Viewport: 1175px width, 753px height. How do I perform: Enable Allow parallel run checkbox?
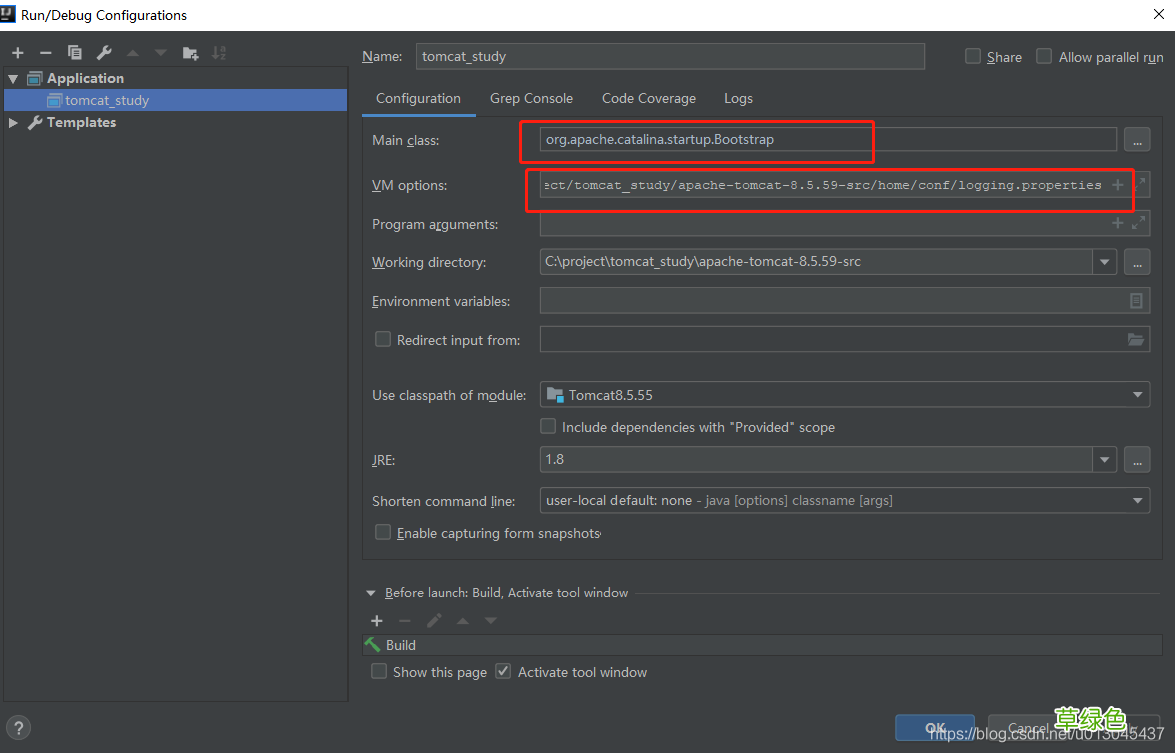(1044, 56)
